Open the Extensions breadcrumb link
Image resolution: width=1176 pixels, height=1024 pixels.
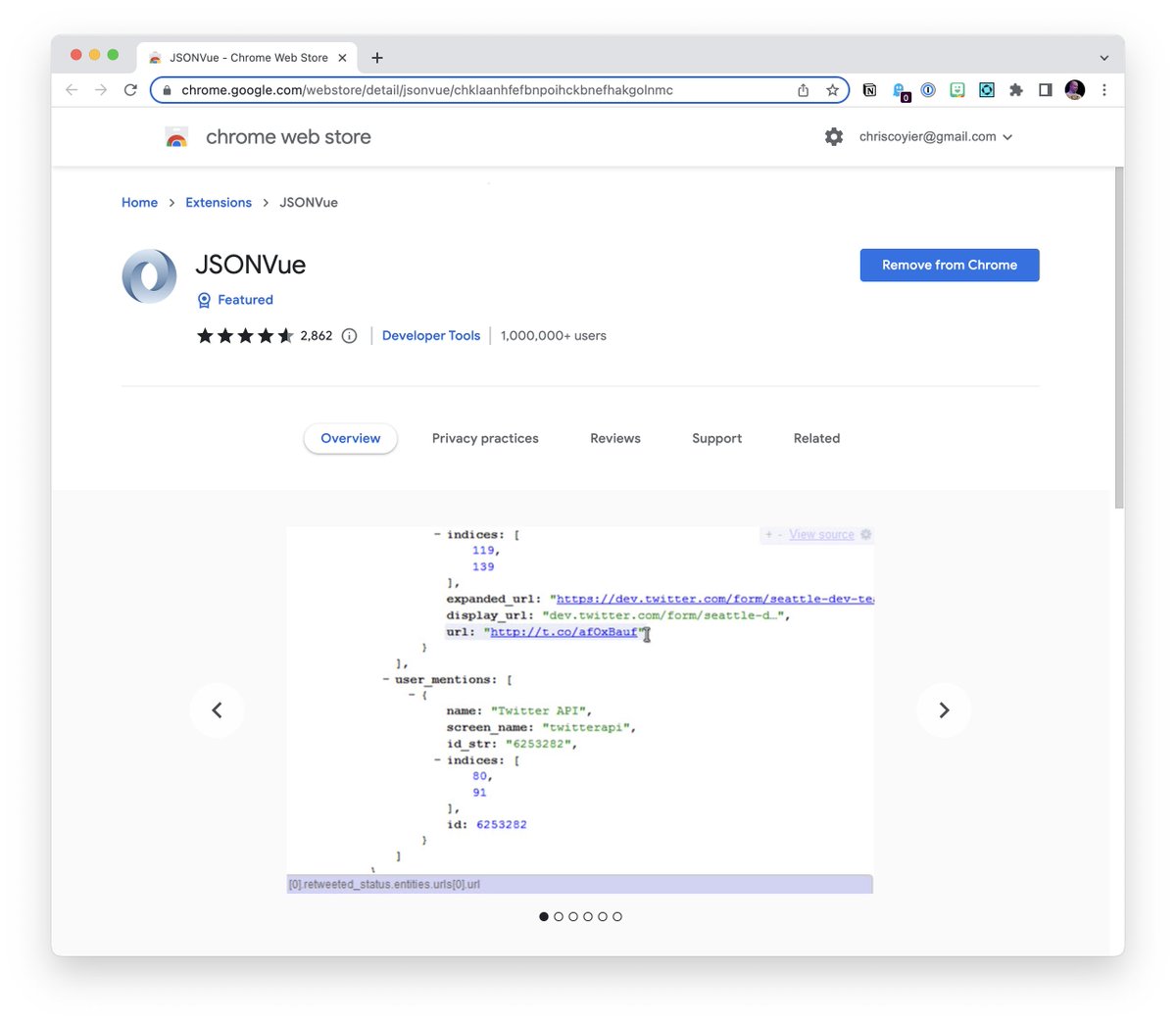(219, 203)
